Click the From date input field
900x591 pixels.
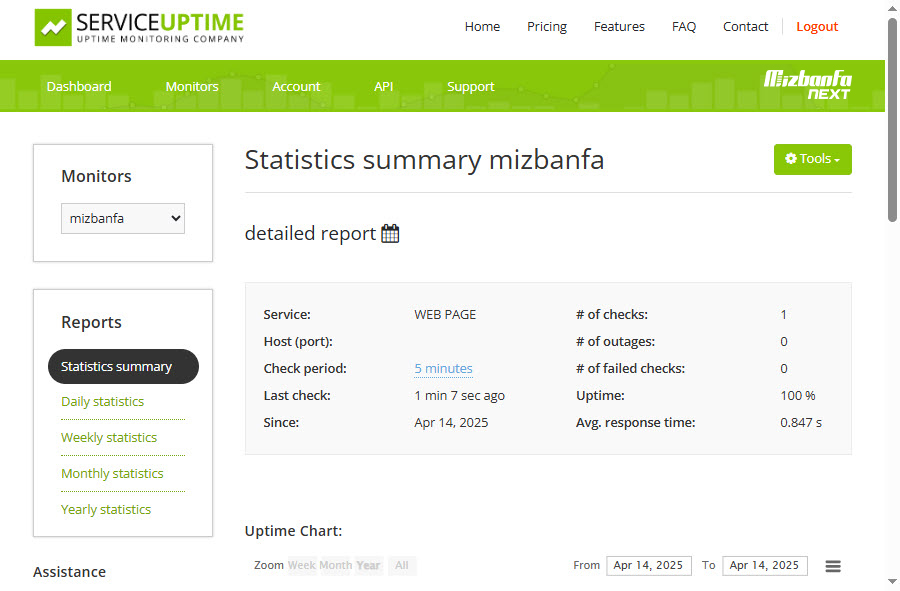pyautogui.click(x=649, y=565)
